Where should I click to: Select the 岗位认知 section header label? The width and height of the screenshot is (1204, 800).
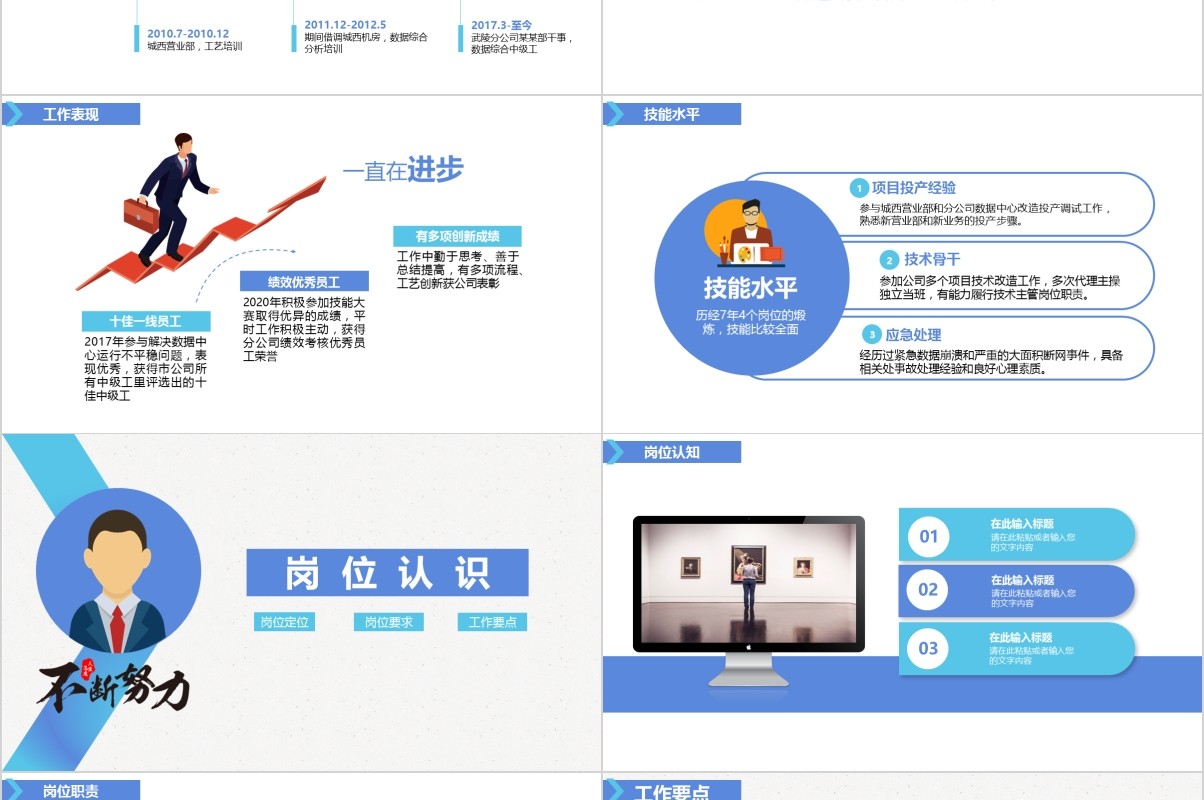tap(672, 452)
